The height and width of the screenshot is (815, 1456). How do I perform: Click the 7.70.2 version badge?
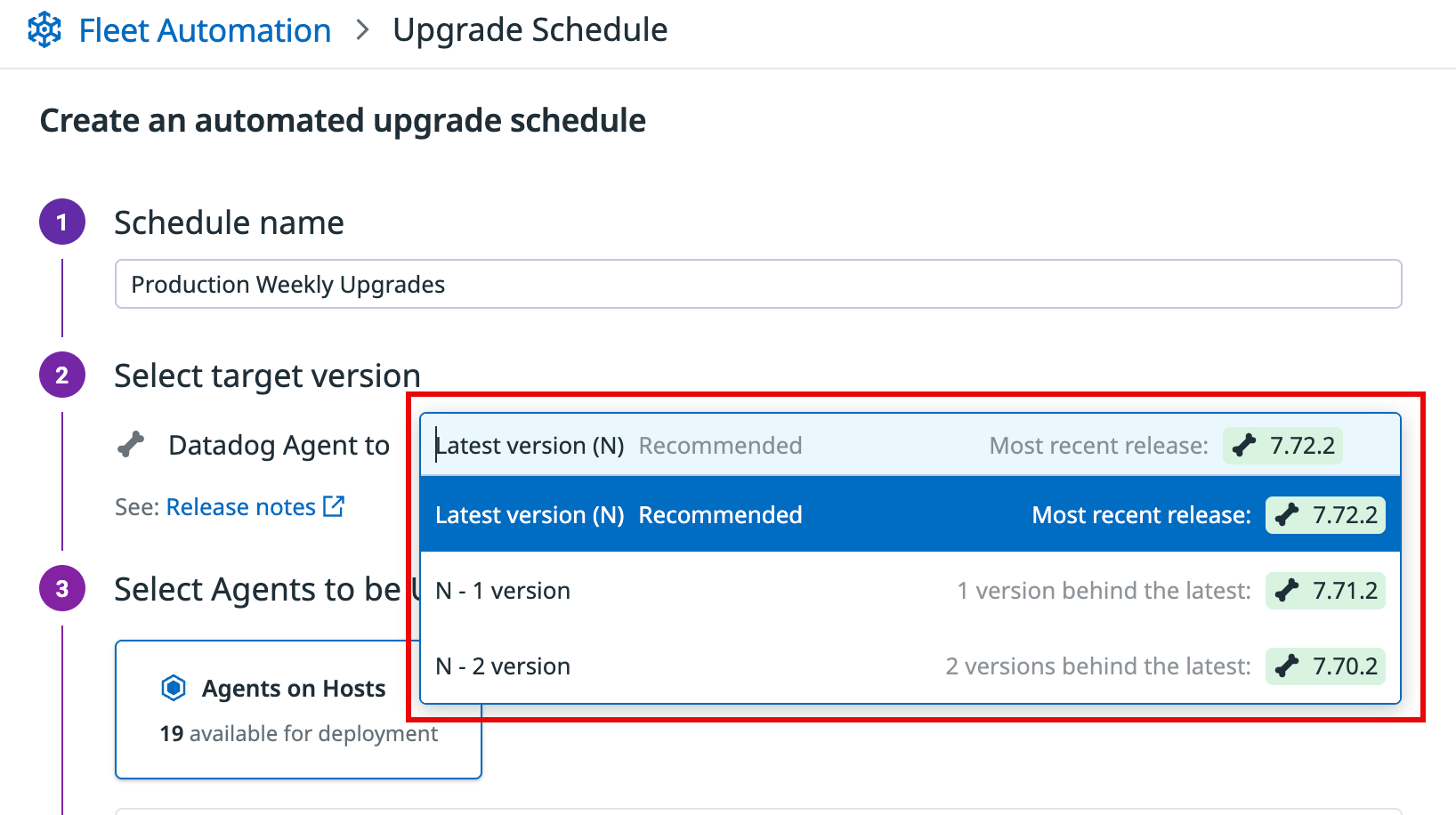click(x=1325, y=666)
